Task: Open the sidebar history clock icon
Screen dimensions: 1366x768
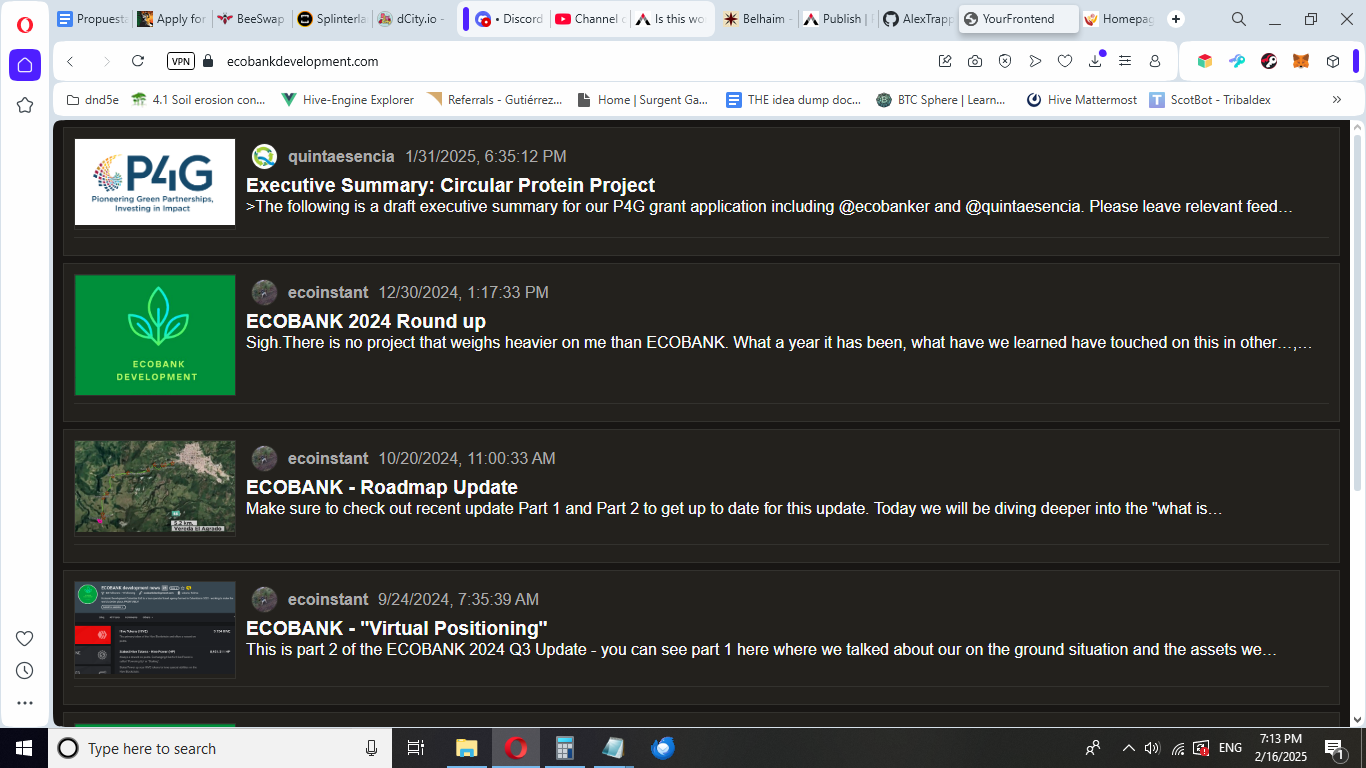Action: click(25, 671)
